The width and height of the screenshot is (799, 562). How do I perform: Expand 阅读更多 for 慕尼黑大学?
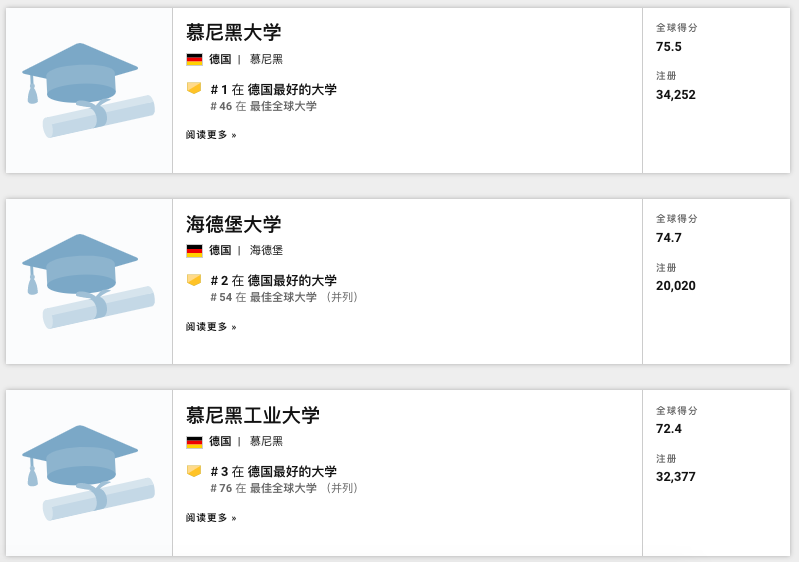pos(211,135)
